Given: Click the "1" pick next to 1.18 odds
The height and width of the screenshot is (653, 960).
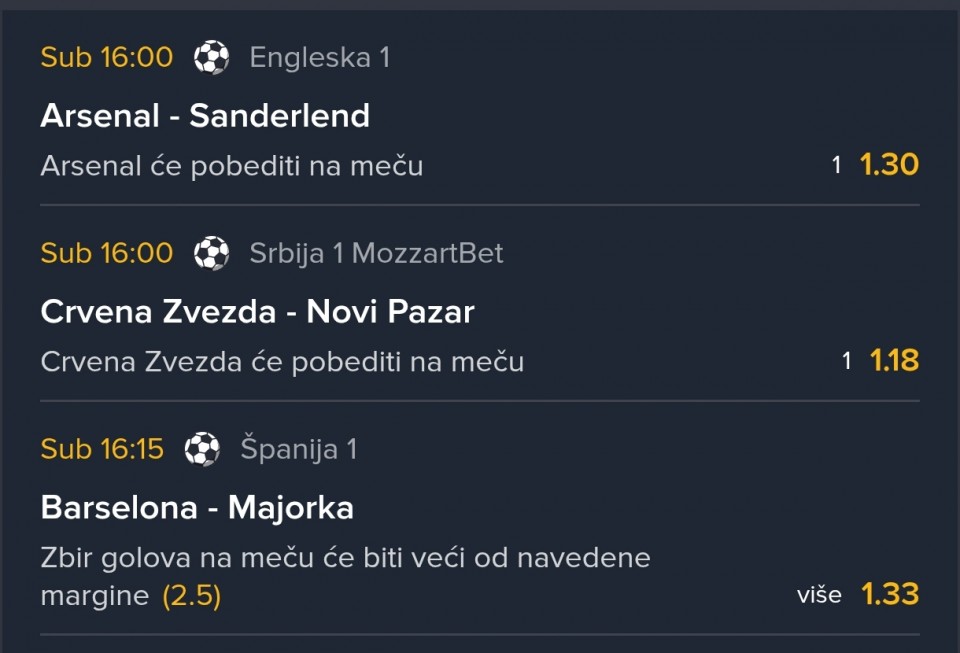Looking at the screenshot, I should [846, 361].
